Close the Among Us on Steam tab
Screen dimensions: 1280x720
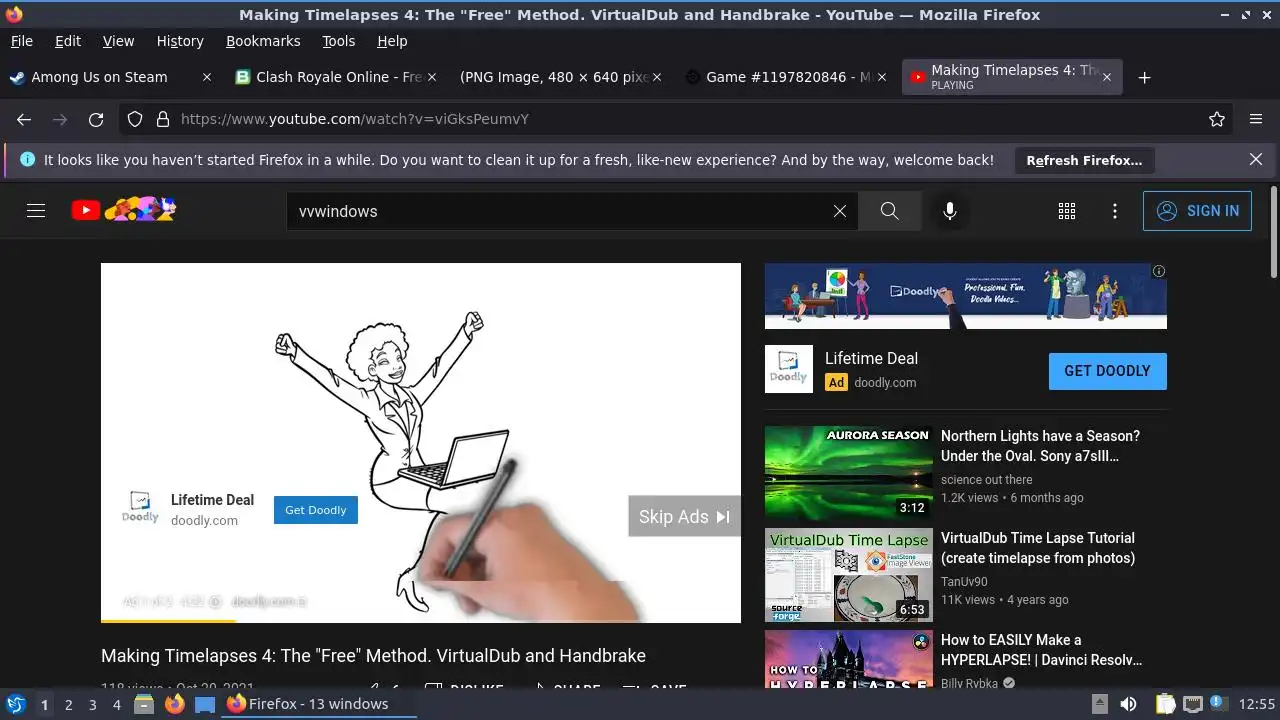pyautogui.click(x=207, y=77)
